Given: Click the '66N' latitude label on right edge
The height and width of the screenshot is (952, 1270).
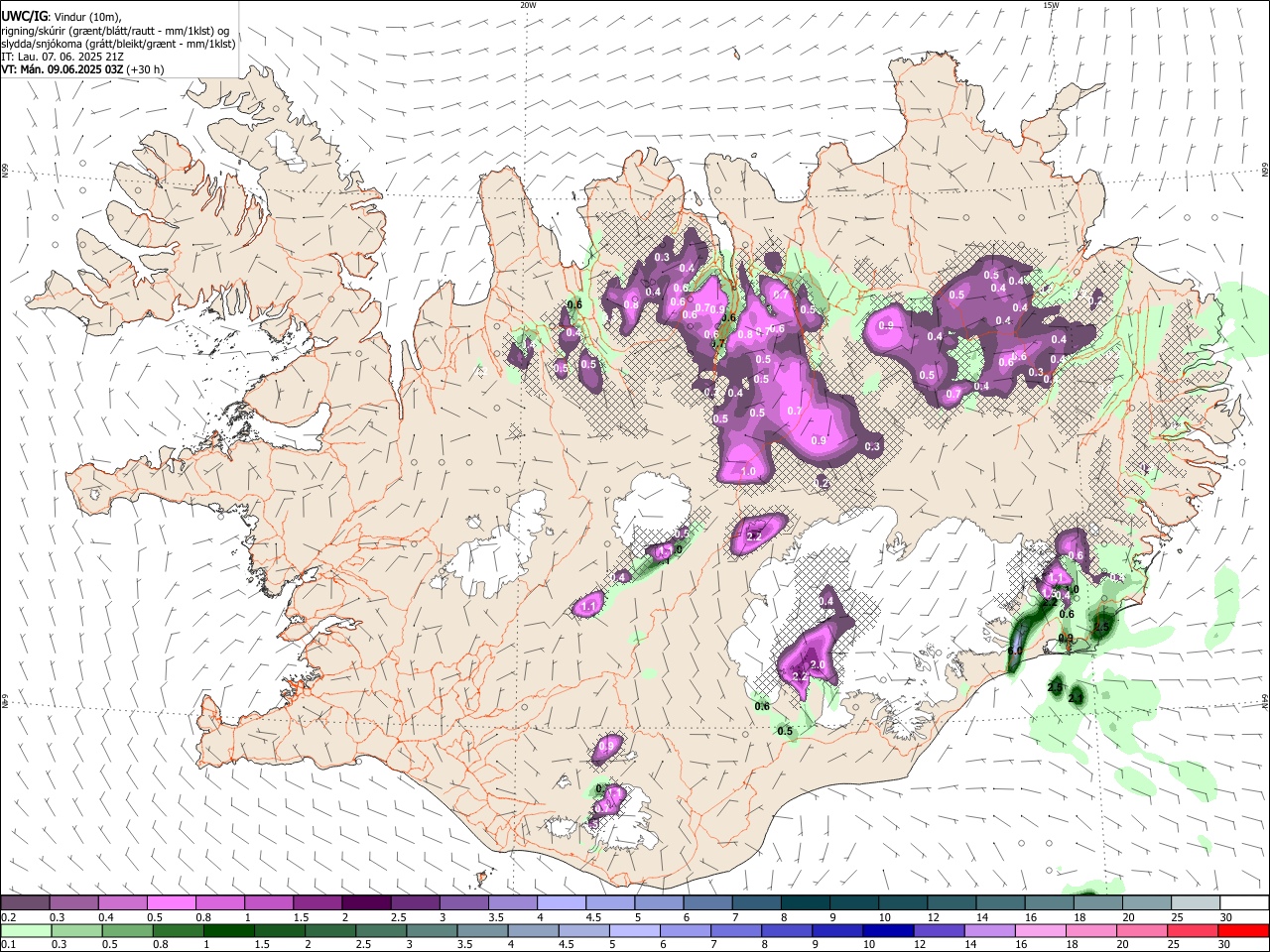Looking at the screenshot, I should click(x=1265, y=170).
